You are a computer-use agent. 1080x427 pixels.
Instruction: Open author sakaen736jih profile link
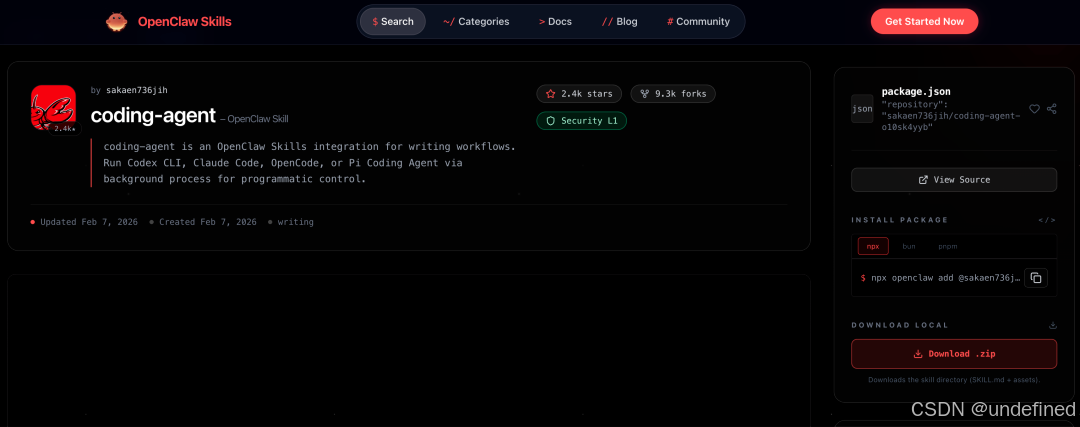coord(136,90)
